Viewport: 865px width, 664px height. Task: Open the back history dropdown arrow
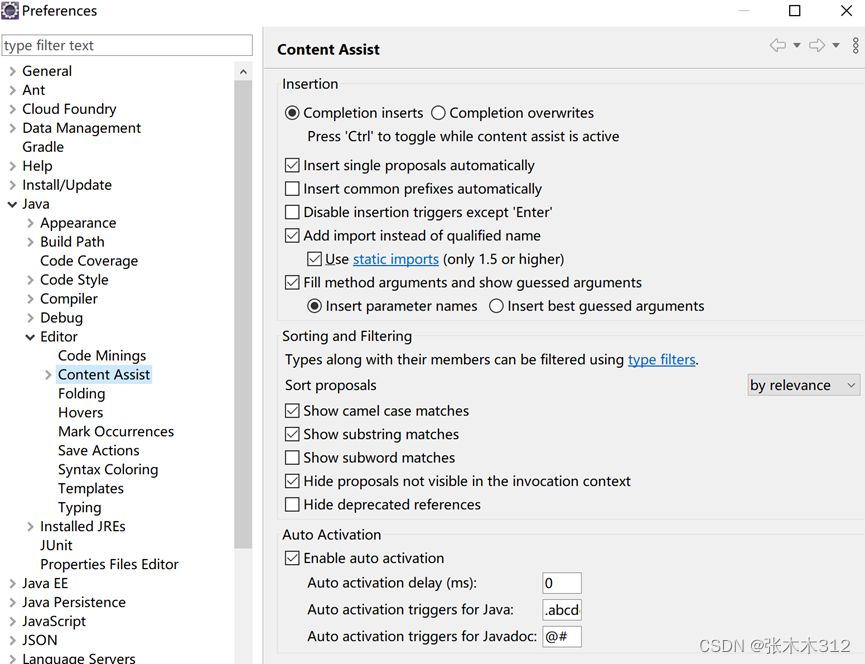(797, 45)
